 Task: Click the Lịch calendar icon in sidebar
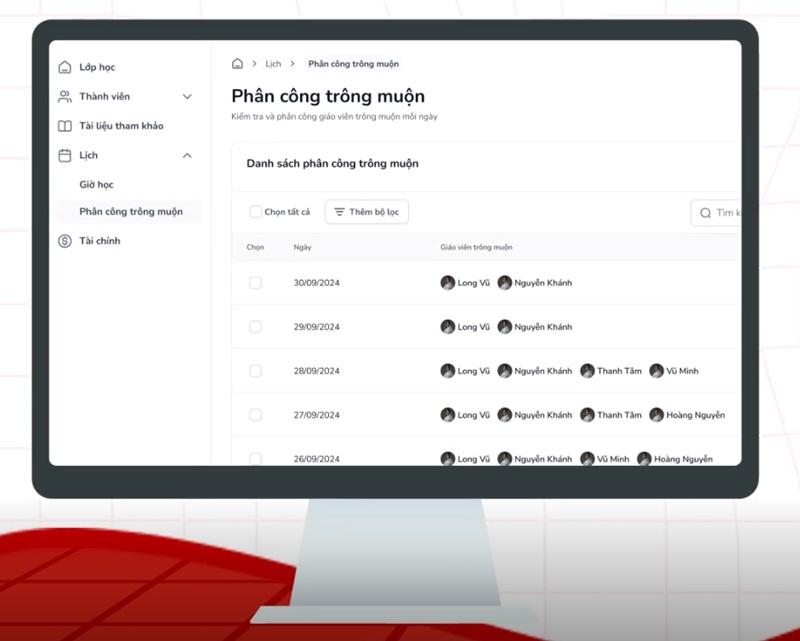(65, 155)
